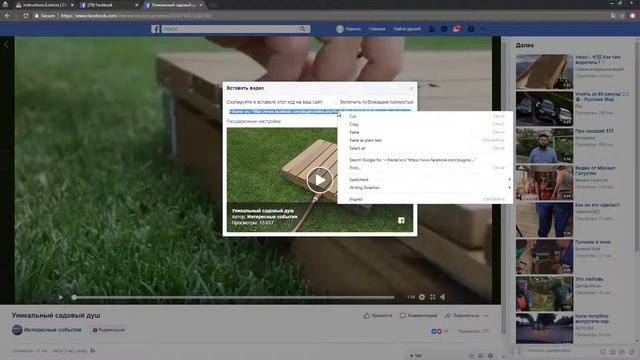Open the Расширенные настройки link

pos(253,121)
